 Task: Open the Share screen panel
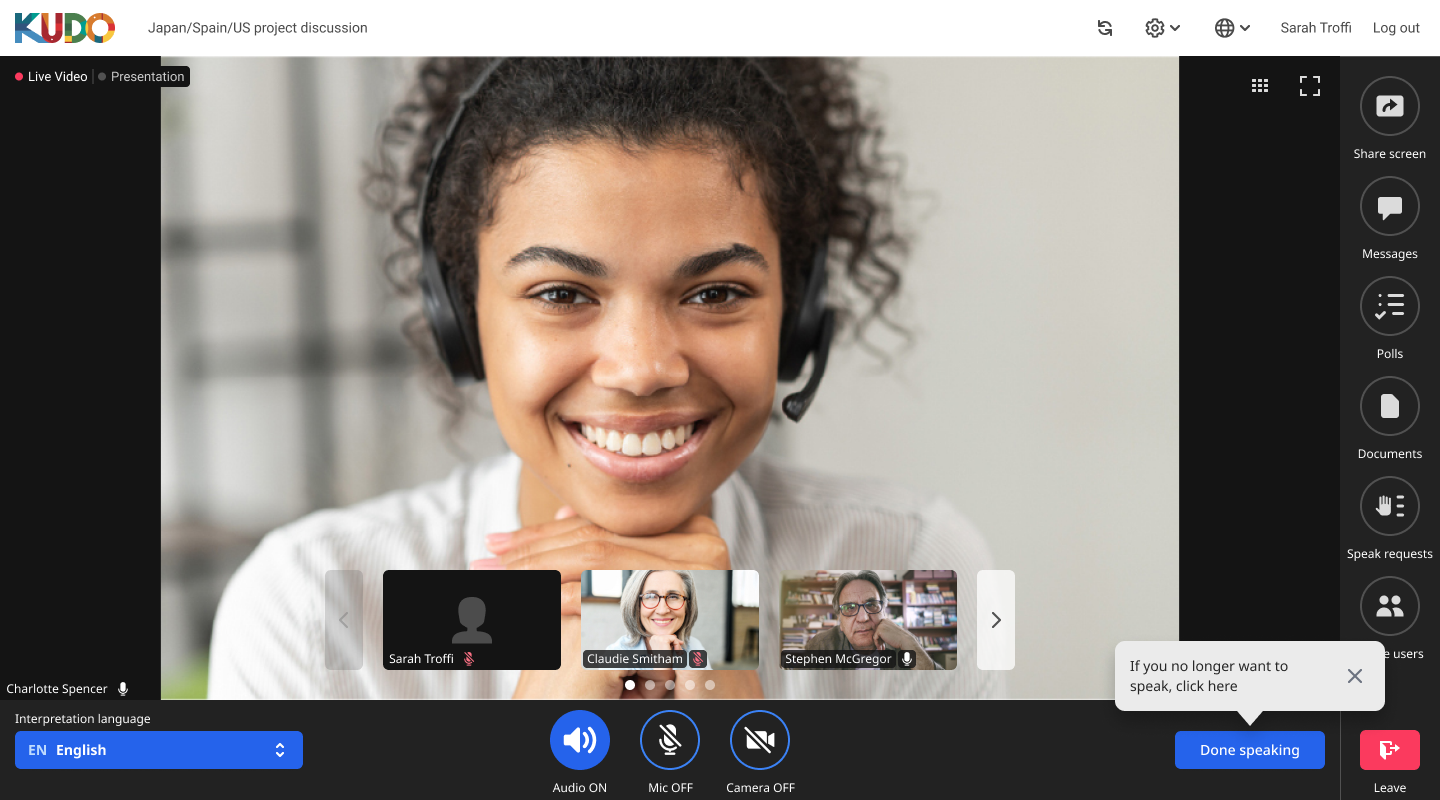1390,106
